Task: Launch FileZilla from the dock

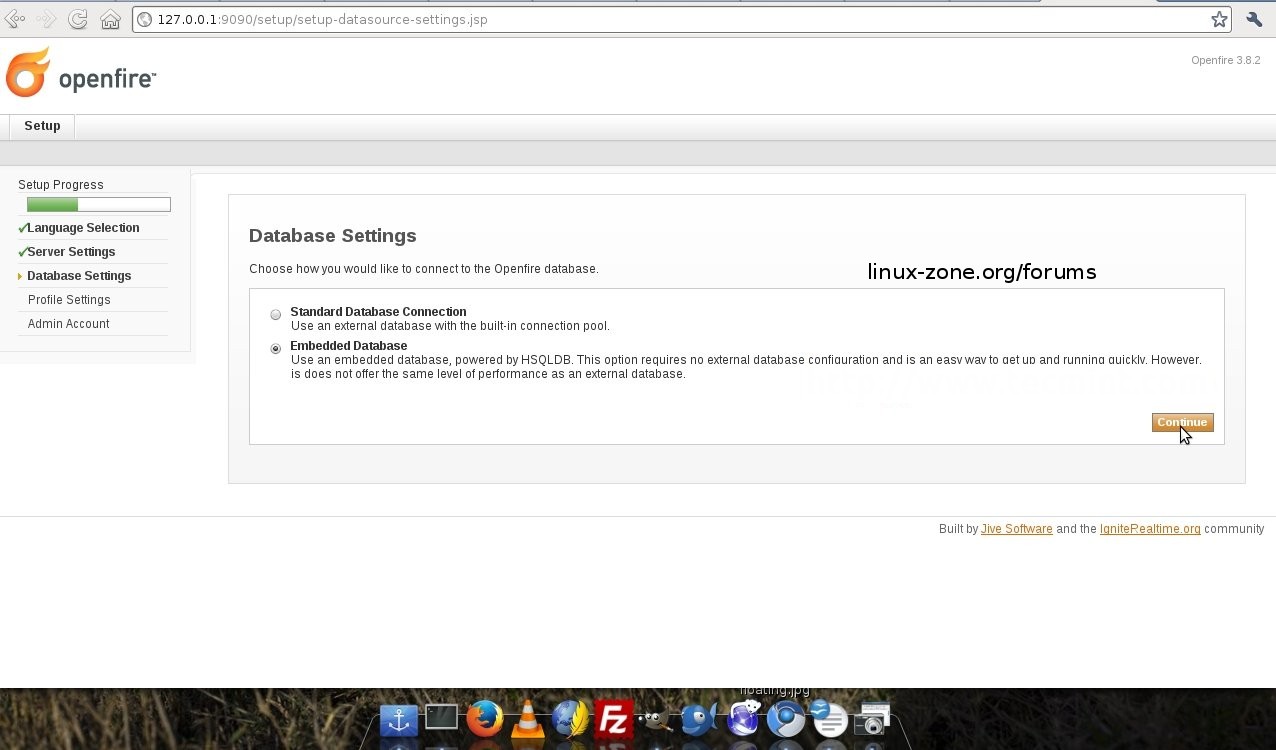Action: 613,719
